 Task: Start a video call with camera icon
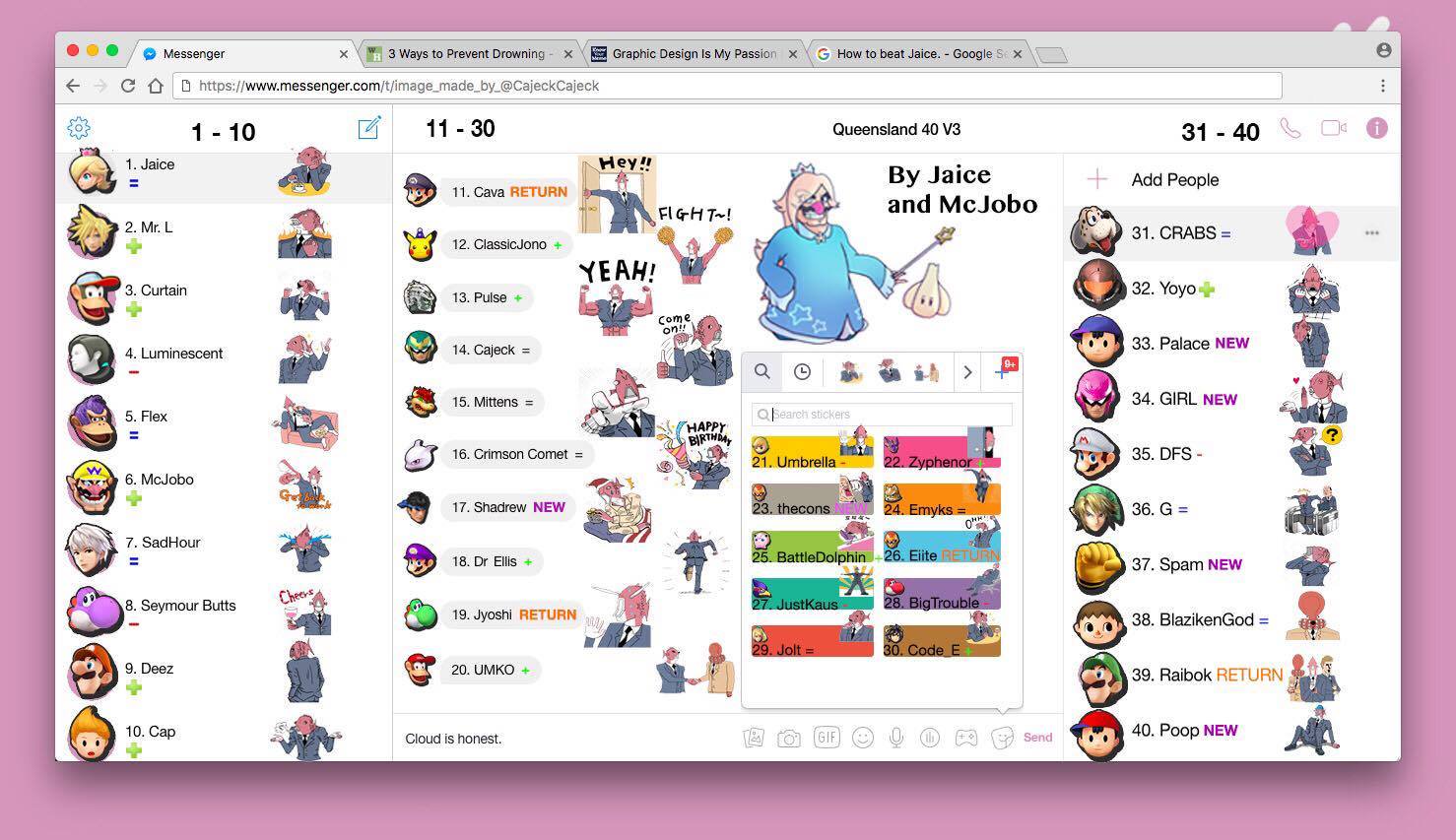pos(1334,128)
